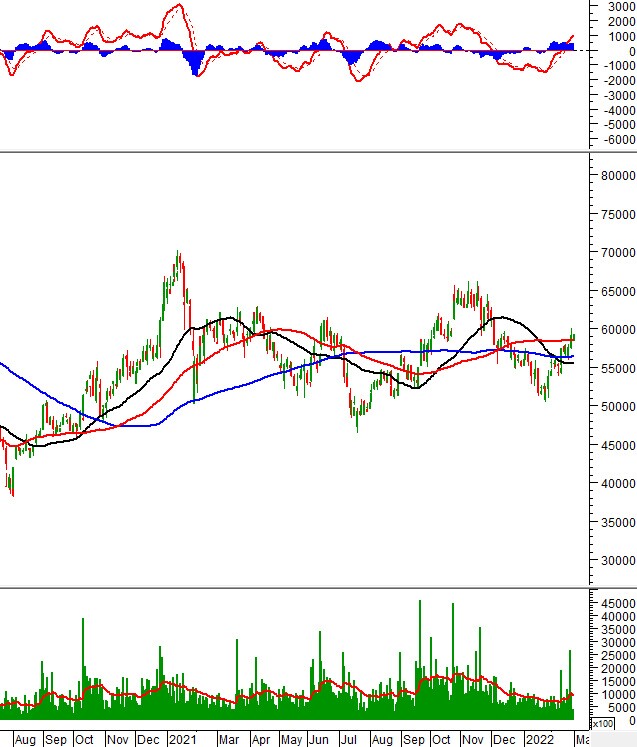Select the Mar label on time axis
Screen dimensions: 637x747
pyautogui.click(x=229, y=740)
